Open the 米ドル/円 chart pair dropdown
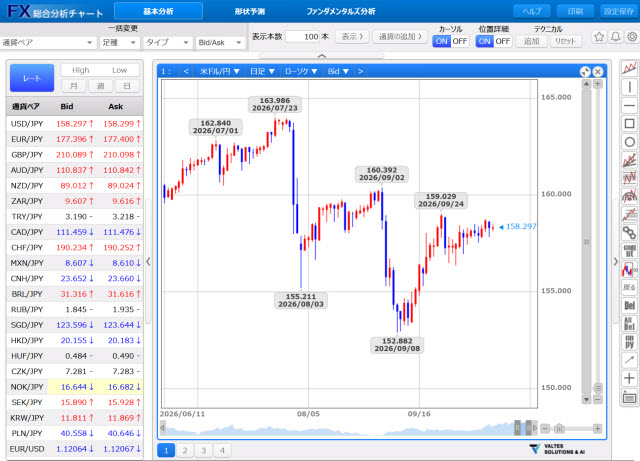Viewport: 640px width, 461px height. pos(220,71)
